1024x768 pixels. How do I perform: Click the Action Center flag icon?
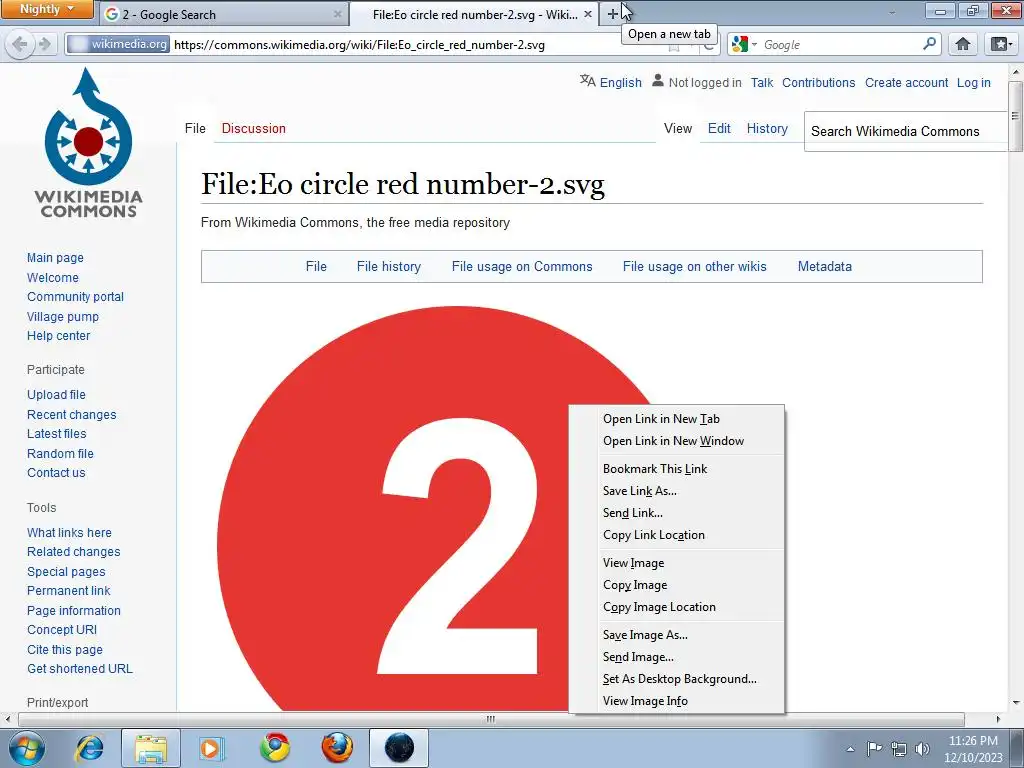coord(874,748)
